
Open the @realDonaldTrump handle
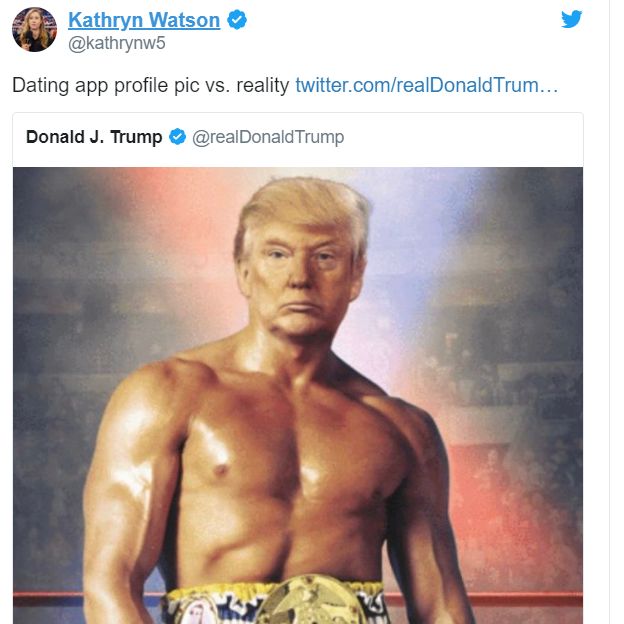(268, 137)
